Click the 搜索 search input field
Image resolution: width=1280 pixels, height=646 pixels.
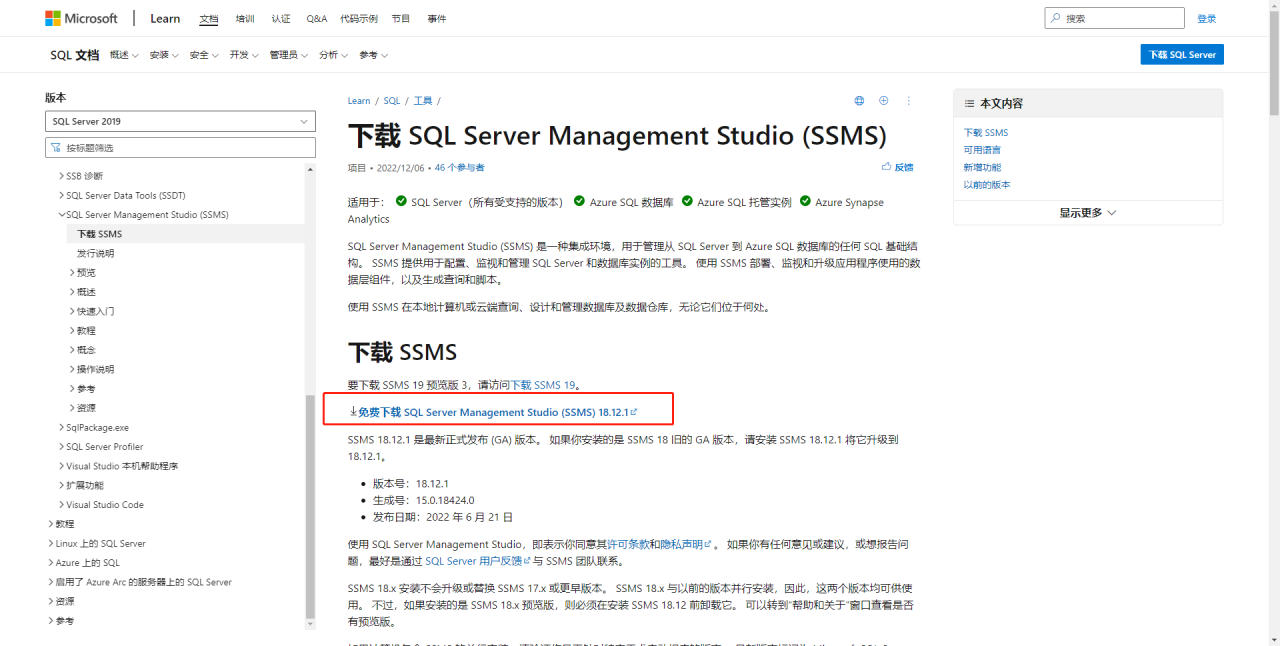[1114, 18]
